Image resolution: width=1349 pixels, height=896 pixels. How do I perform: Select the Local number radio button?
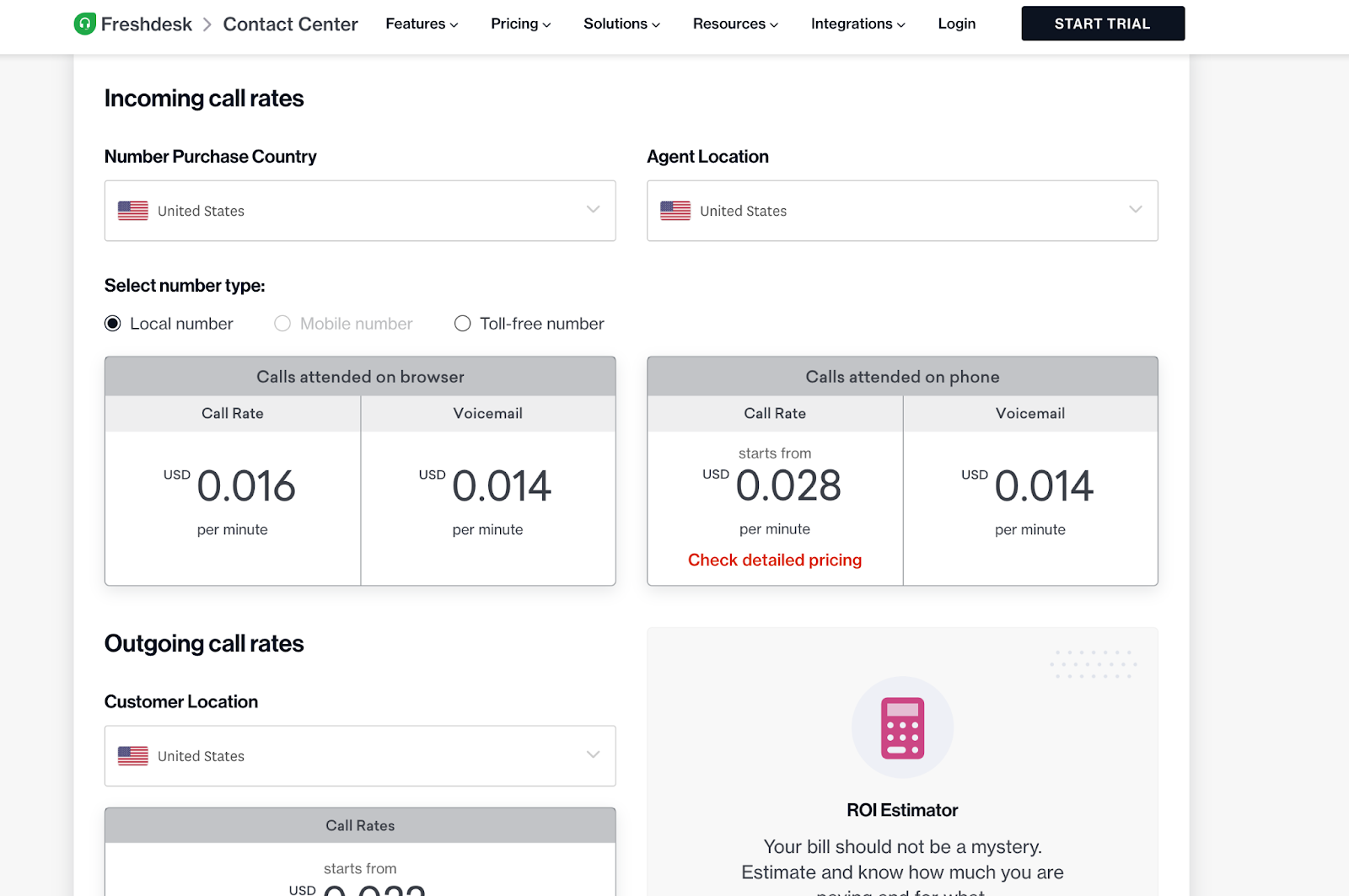pyautogui.click(x=113, y=324)
